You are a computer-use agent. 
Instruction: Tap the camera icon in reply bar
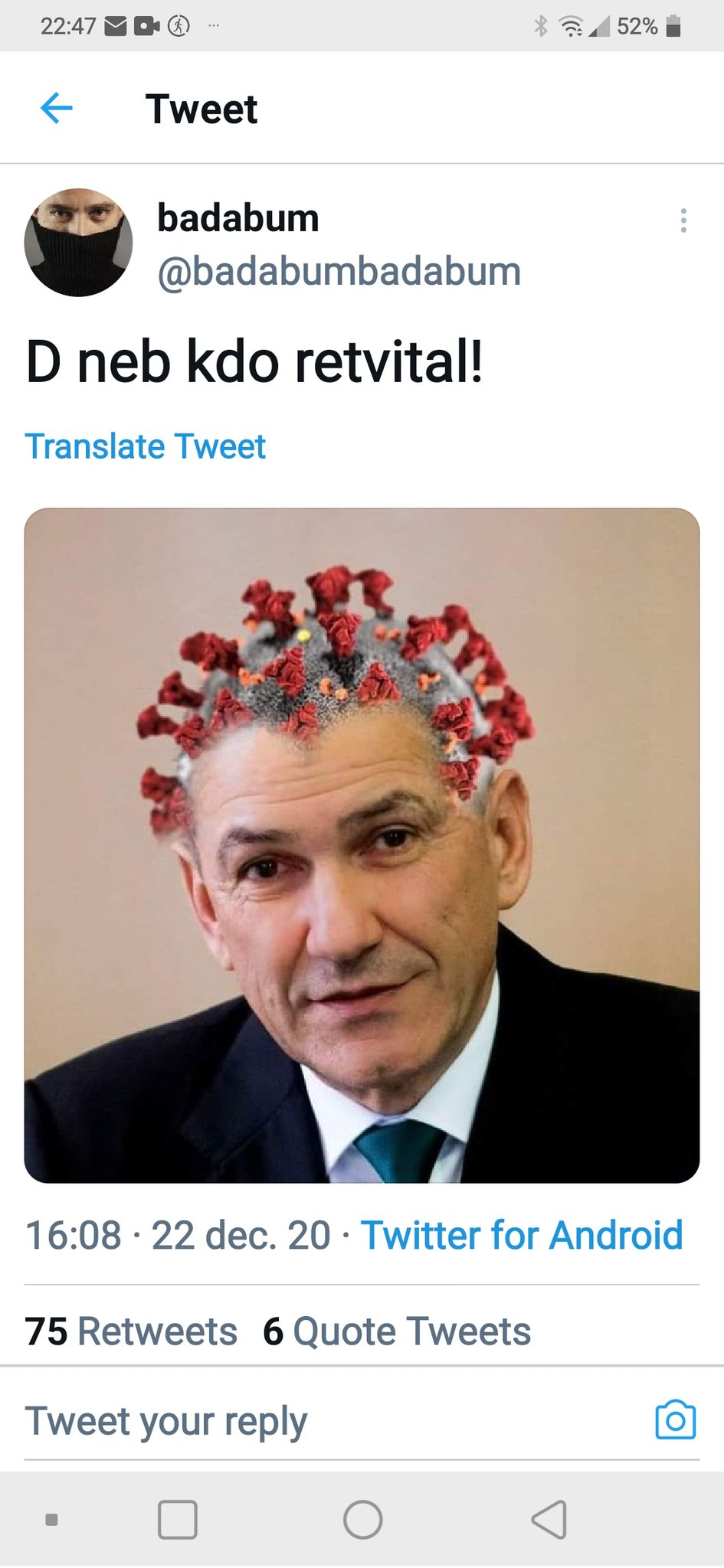tap(675, 1421)
